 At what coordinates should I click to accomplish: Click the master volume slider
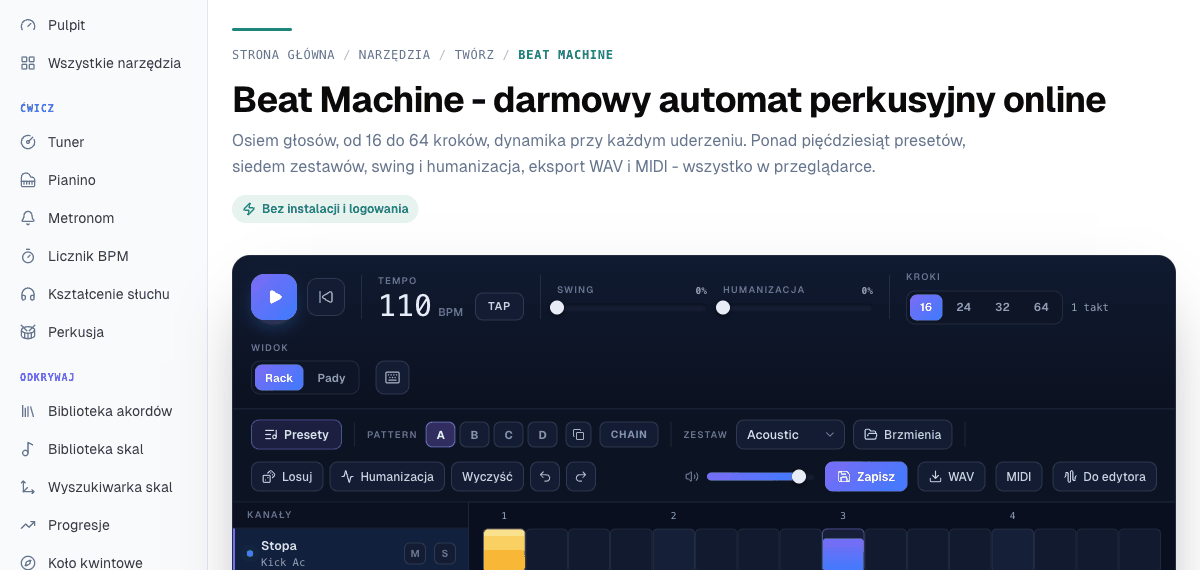pos(756,476)
